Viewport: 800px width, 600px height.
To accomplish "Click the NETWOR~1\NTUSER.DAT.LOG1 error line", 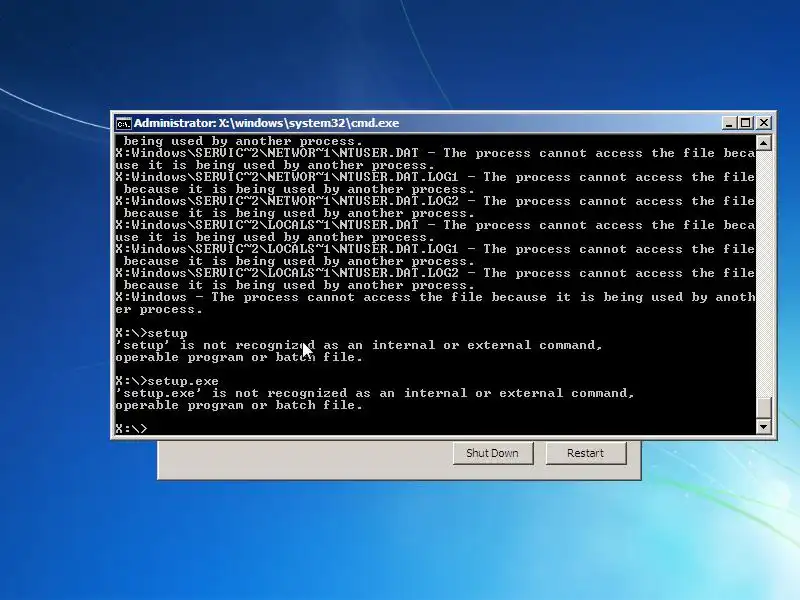I will pyautogui.click(x=435, y=178).
